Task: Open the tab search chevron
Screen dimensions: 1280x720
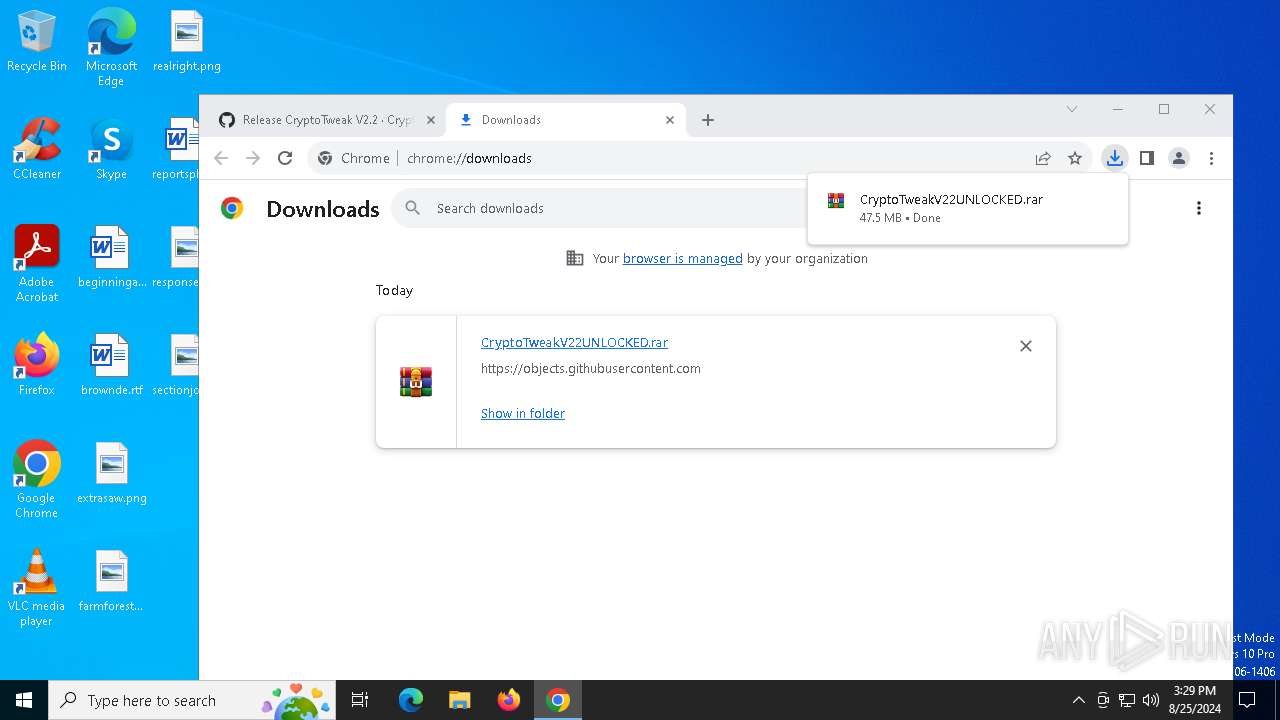Action: [x=1072, y=109]
